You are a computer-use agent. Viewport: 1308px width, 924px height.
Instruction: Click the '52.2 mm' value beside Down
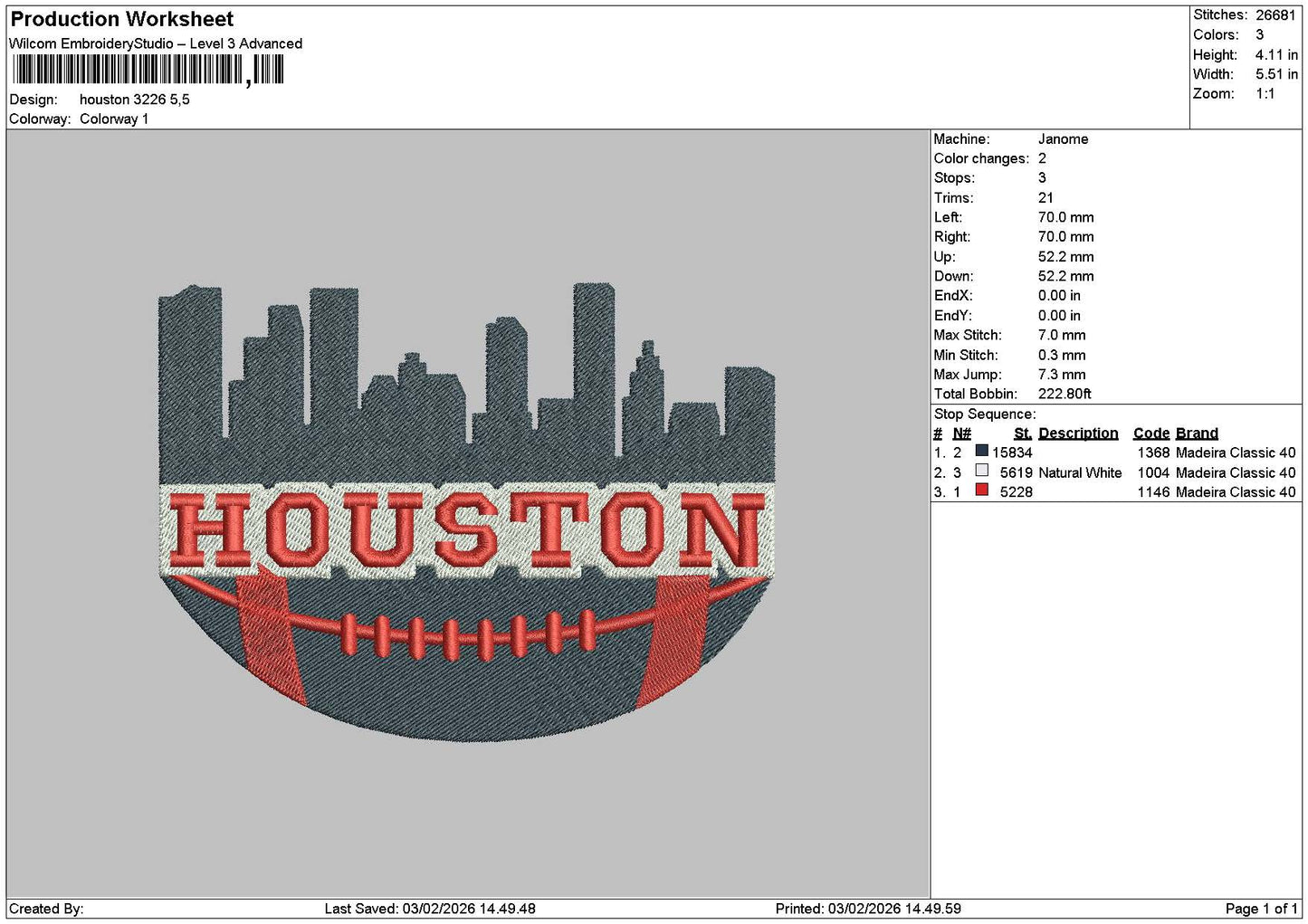[1065, 276]
